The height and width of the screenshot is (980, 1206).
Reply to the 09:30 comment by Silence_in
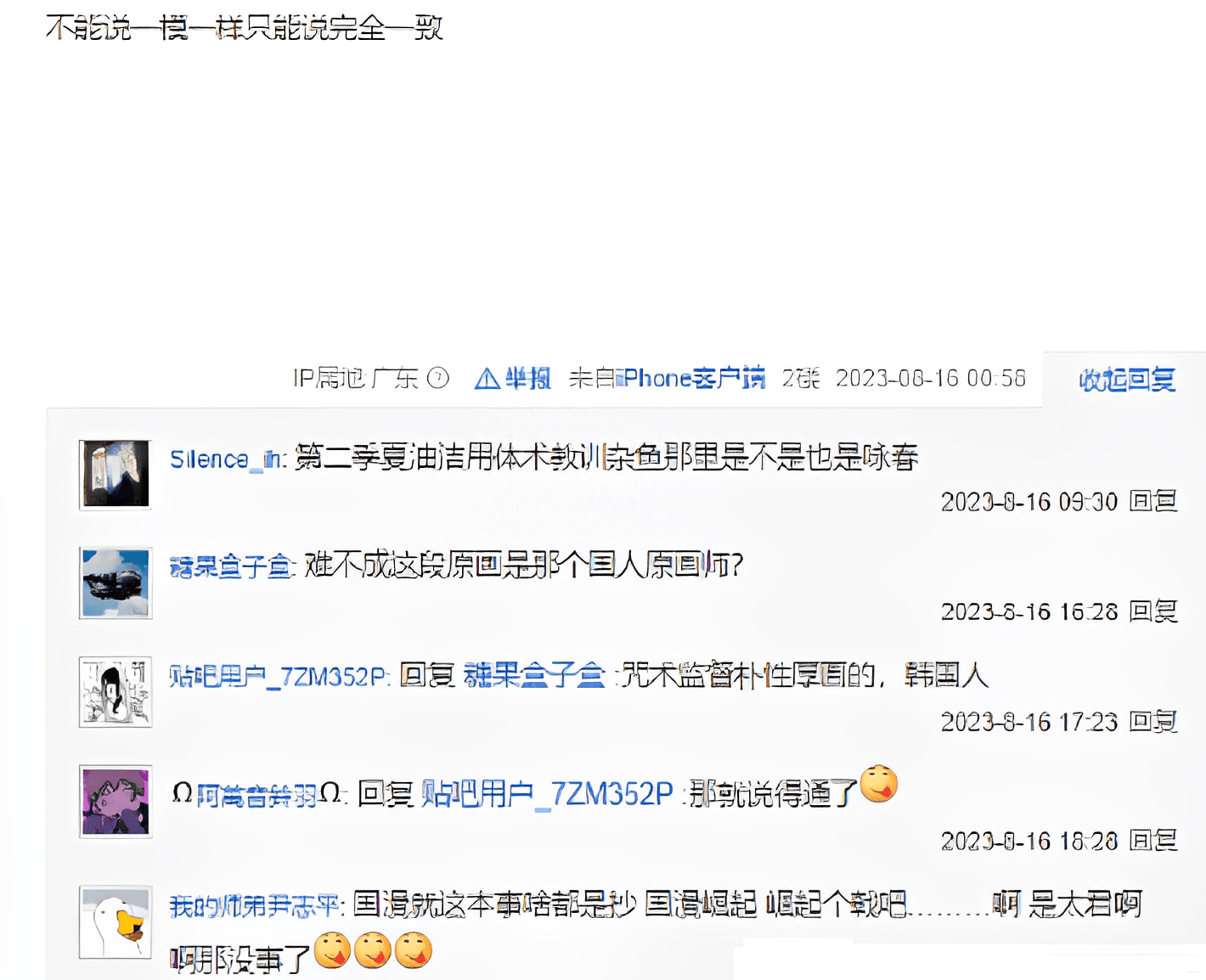click(1152, 501)
